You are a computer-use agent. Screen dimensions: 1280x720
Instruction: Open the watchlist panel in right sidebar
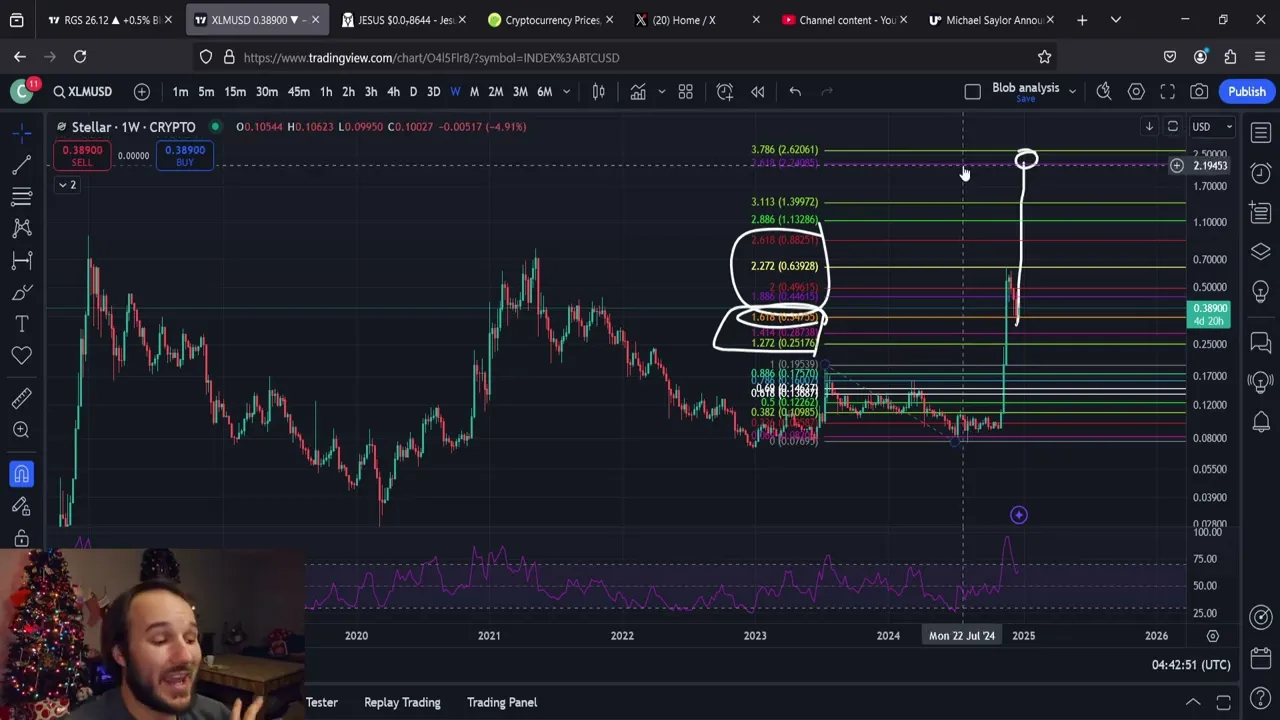coord(1261,133)
